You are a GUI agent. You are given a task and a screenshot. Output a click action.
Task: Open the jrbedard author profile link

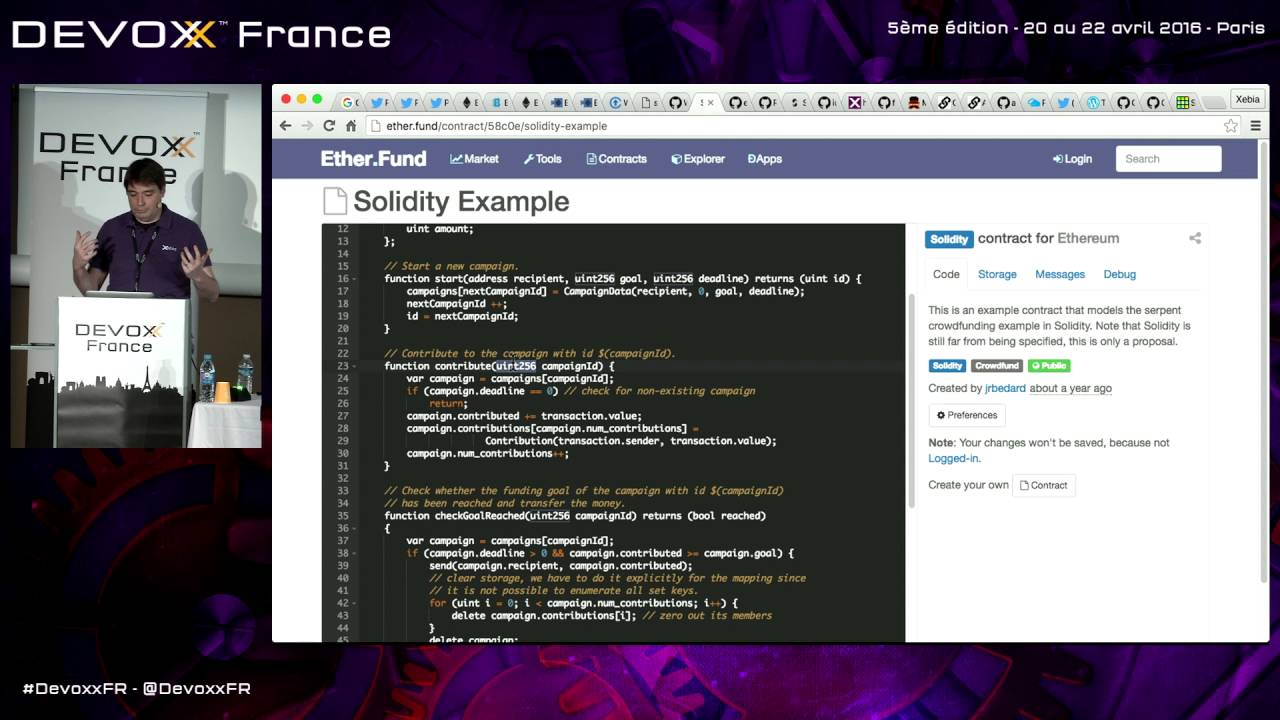coord(1005,388)
